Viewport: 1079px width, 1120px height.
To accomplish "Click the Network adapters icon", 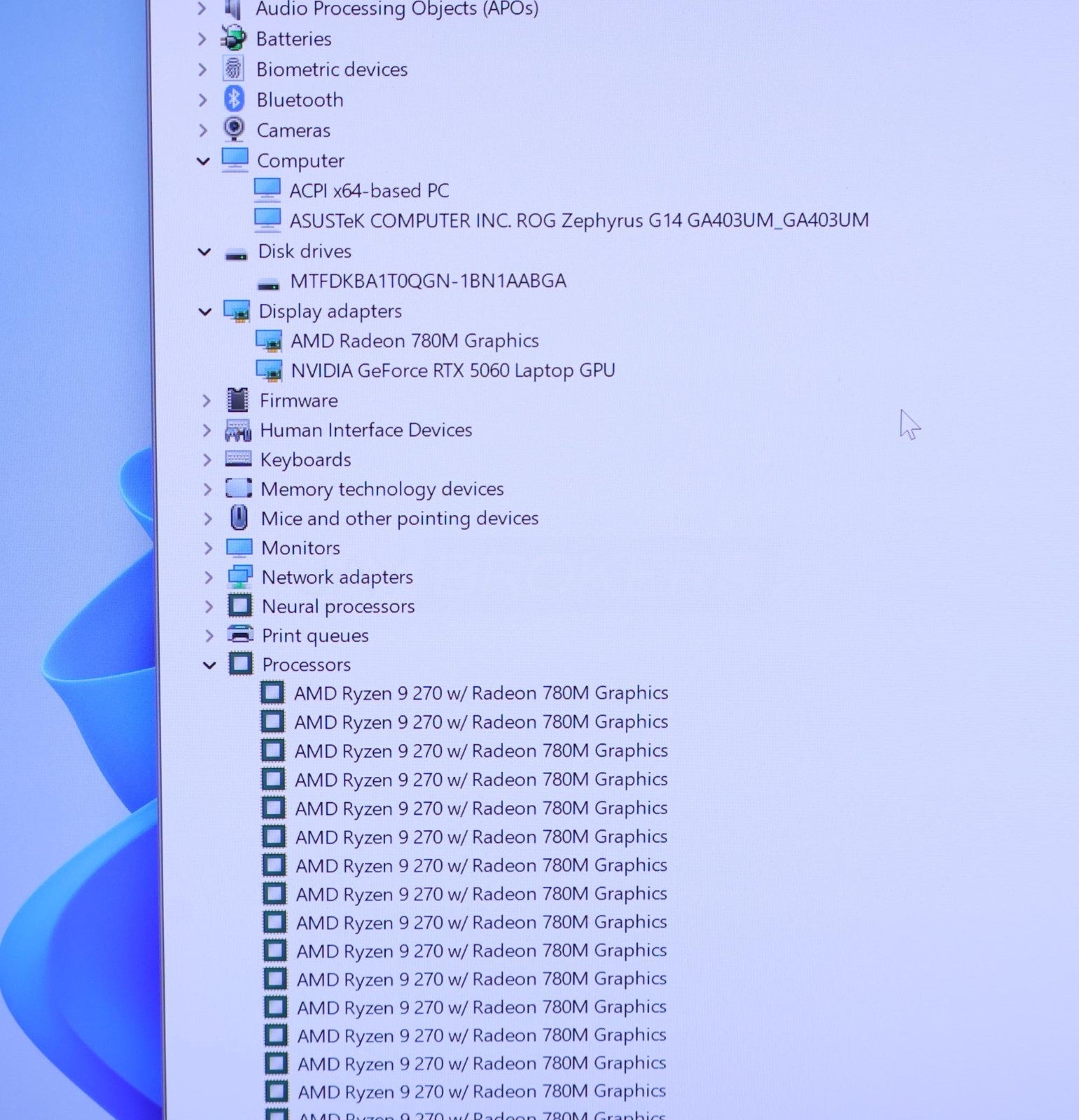I will point(239,577).
